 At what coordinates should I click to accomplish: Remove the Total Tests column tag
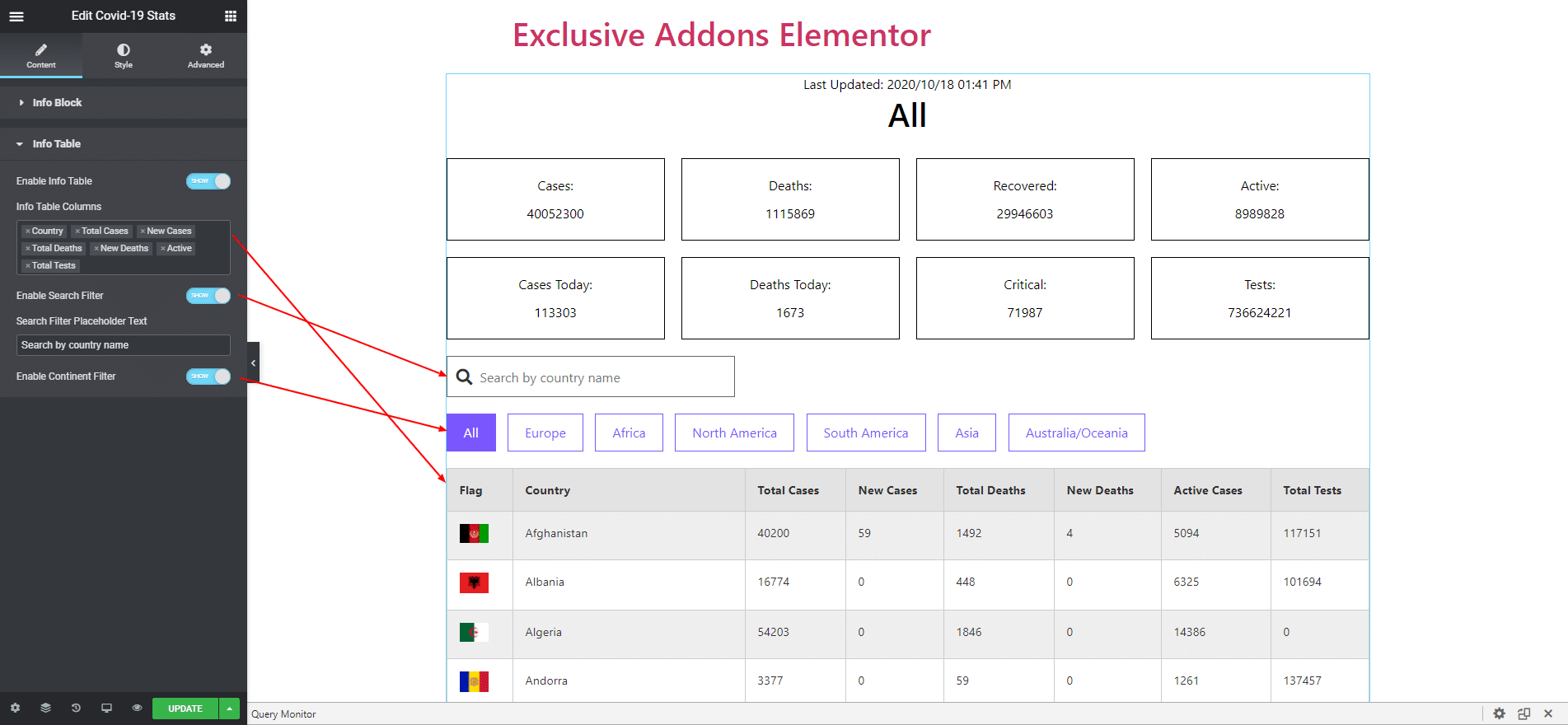point(27,266)
